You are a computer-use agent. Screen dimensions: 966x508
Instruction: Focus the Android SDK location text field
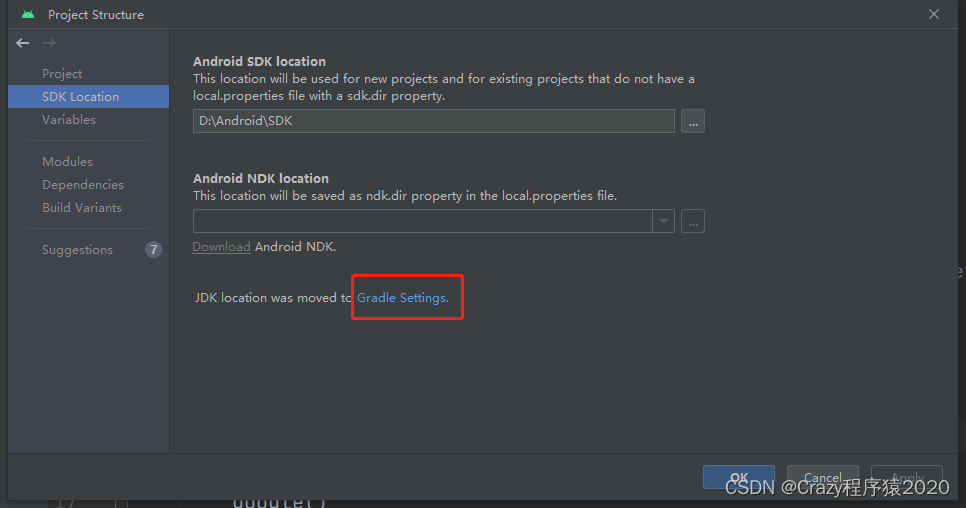click(x=434, y=121)
